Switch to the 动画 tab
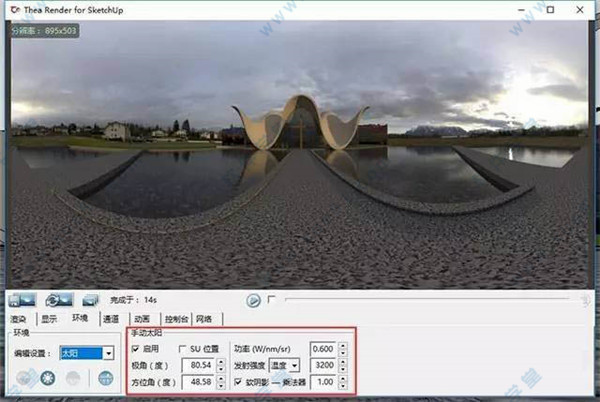The width and height of the screenshot is (600, 402). pyautogui.click(x=142, y=319)
